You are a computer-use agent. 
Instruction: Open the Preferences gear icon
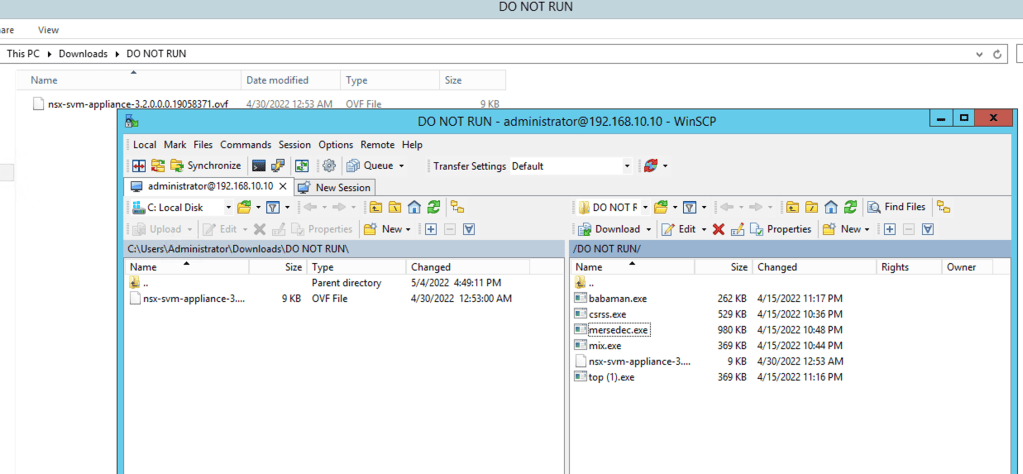328,166
